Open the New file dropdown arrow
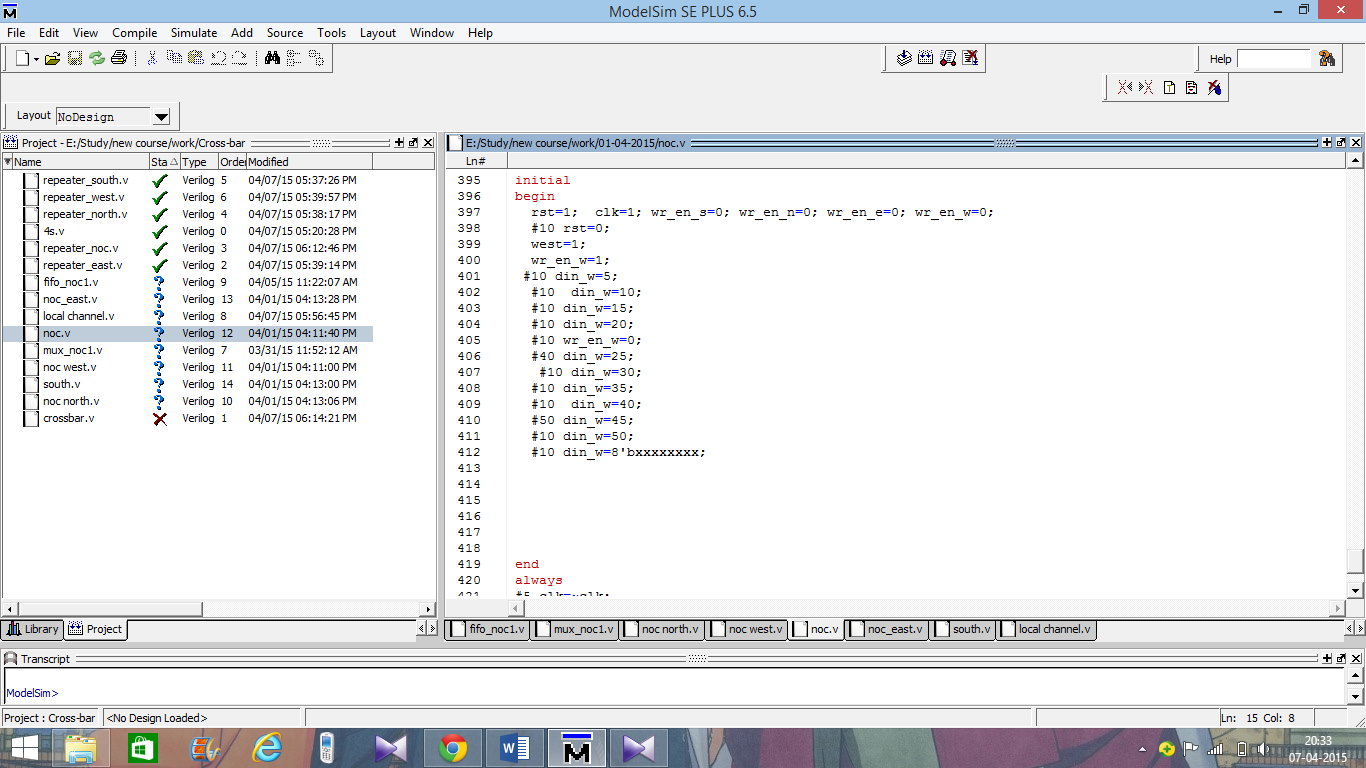The image size is (1366, 768). (x=36, y=60)
